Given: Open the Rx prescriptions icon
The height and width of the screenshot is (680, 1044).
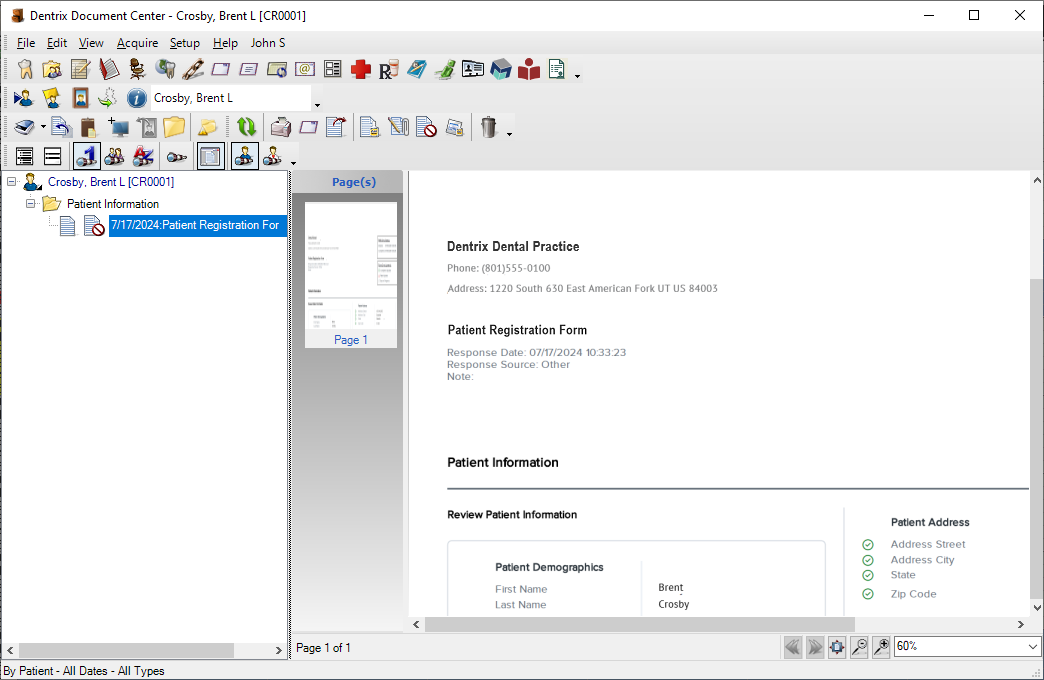Looking at the screenshot, I should [x=389, y=69].
